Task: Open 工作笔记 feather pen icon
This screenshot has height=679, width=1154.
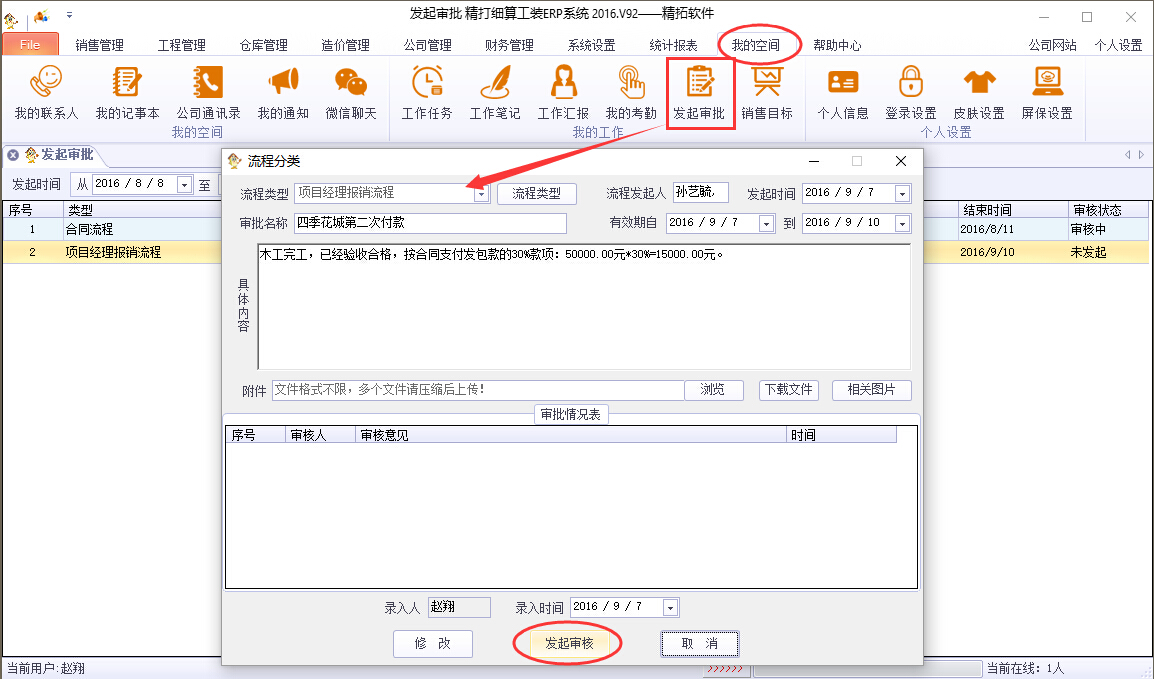Action: [495, 82]
